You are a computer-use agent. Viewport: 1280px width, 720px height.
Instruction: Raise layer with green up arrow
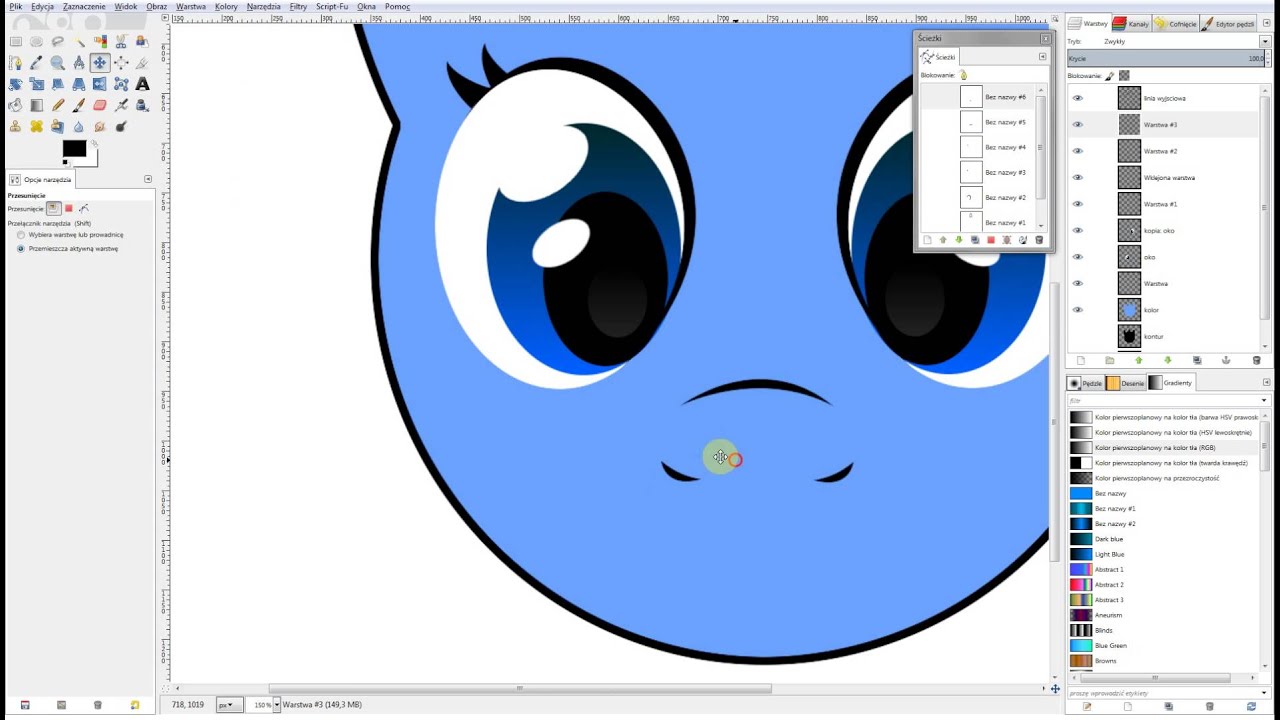click(1139, 360)
